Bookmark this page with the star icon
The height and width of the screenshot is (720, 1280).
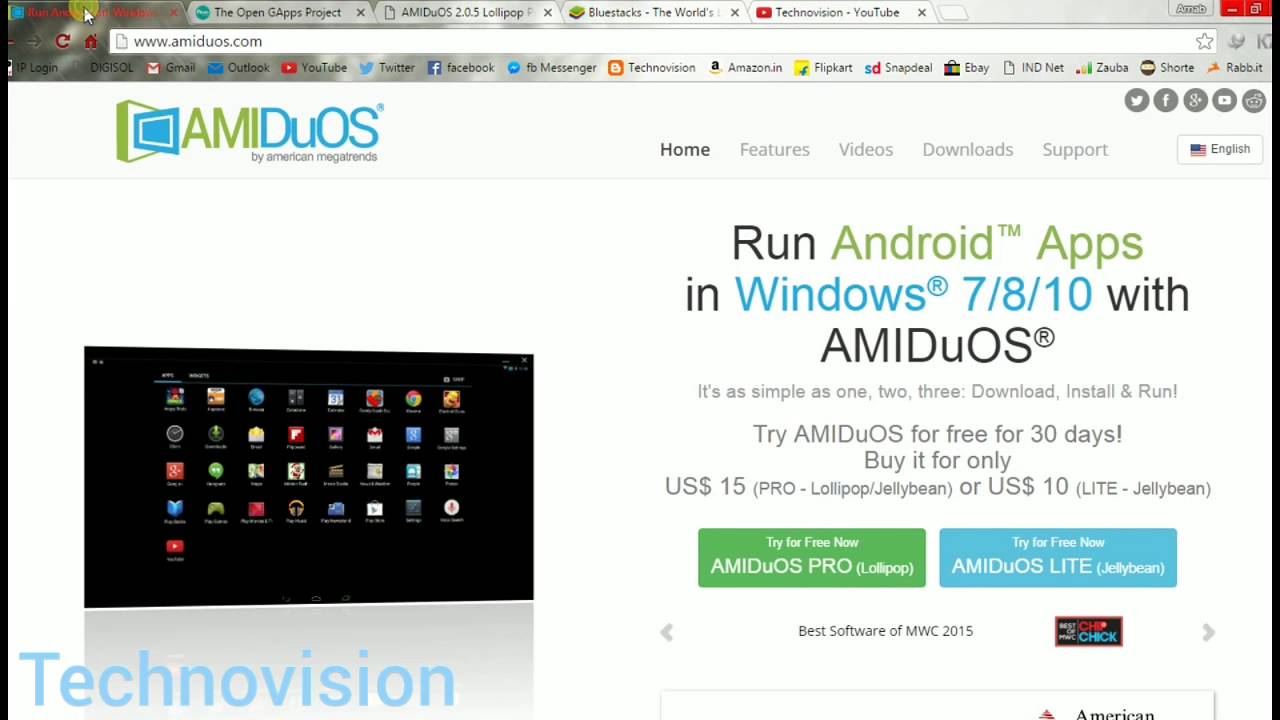(x=1205, y=41)
